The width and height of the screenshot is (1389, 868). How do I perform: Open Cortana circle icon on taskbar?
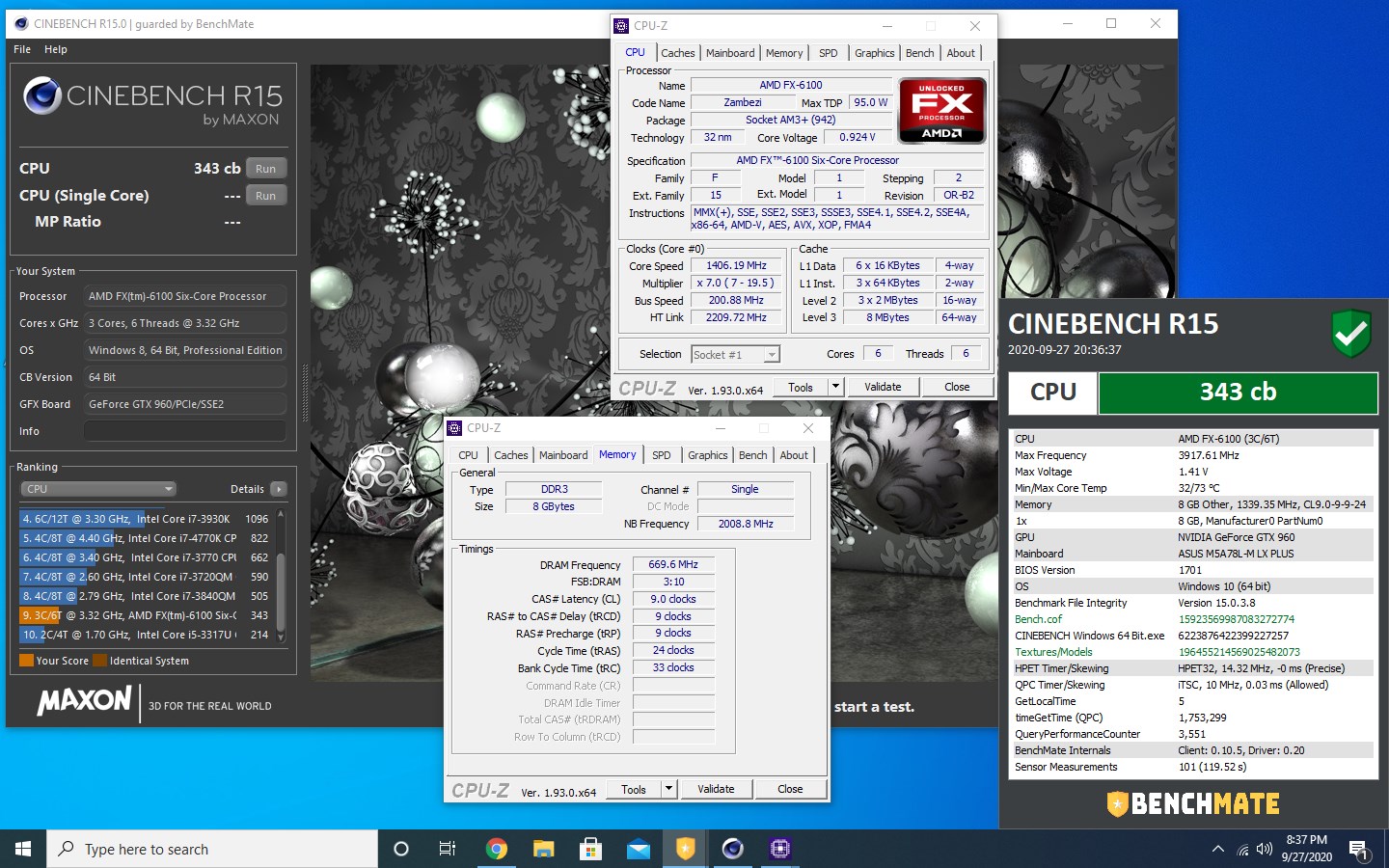pyautogui.click(x=401, y=849)
